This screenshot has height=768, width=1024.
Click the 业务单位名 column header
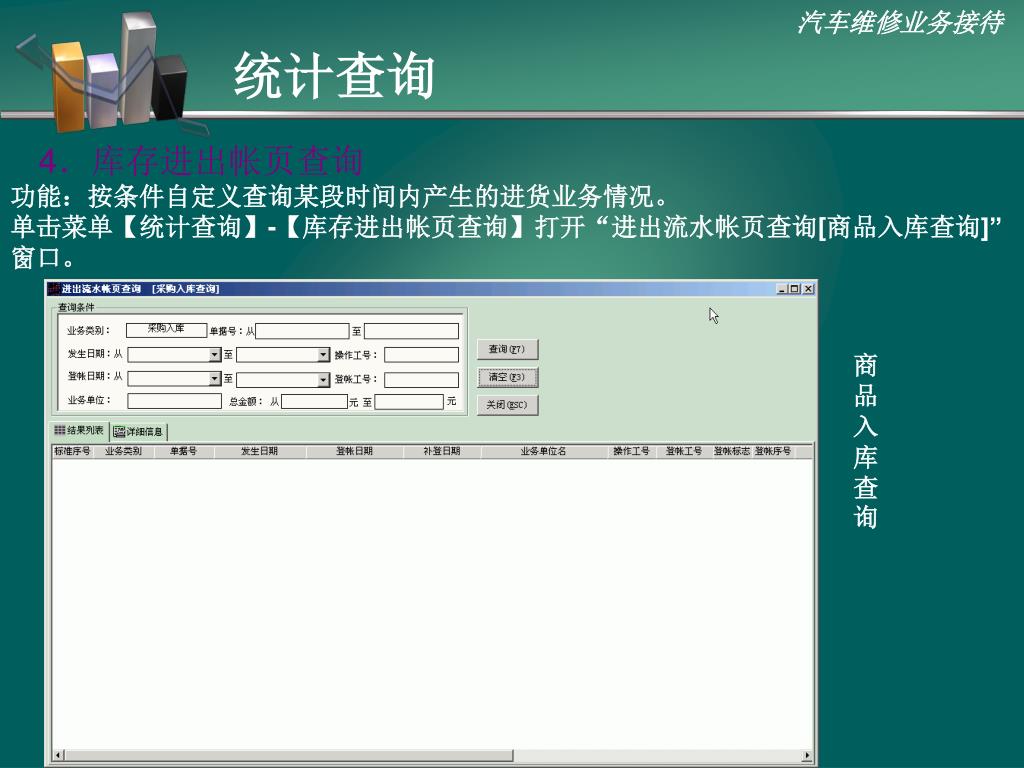tap(543, 451)
